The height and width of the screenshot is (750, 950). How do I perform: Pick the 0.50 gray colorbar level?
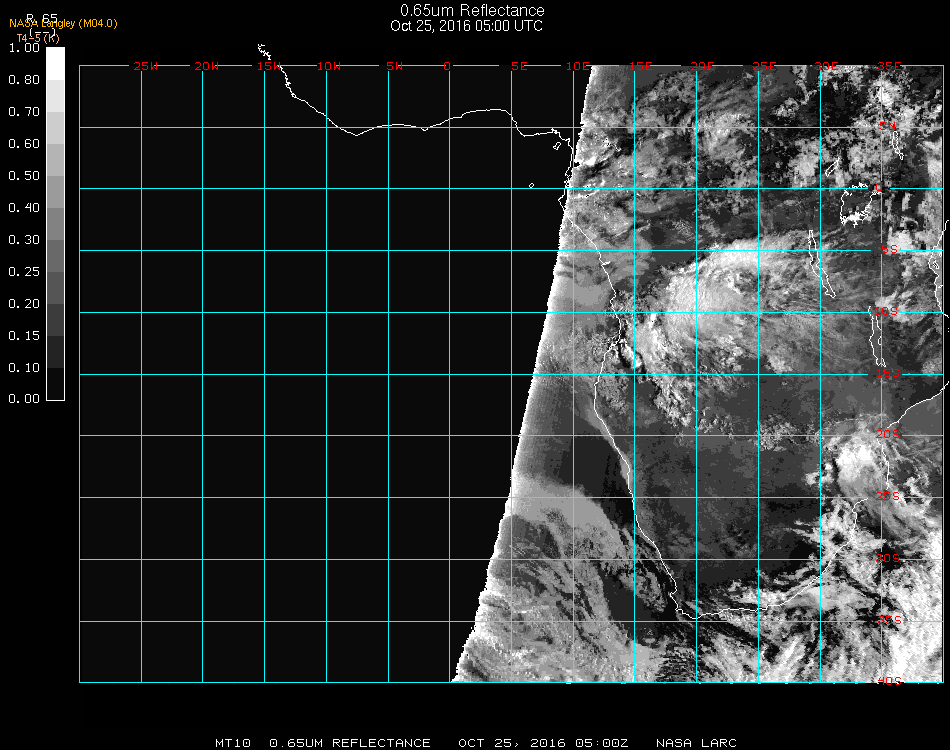(x=56, y=182)
